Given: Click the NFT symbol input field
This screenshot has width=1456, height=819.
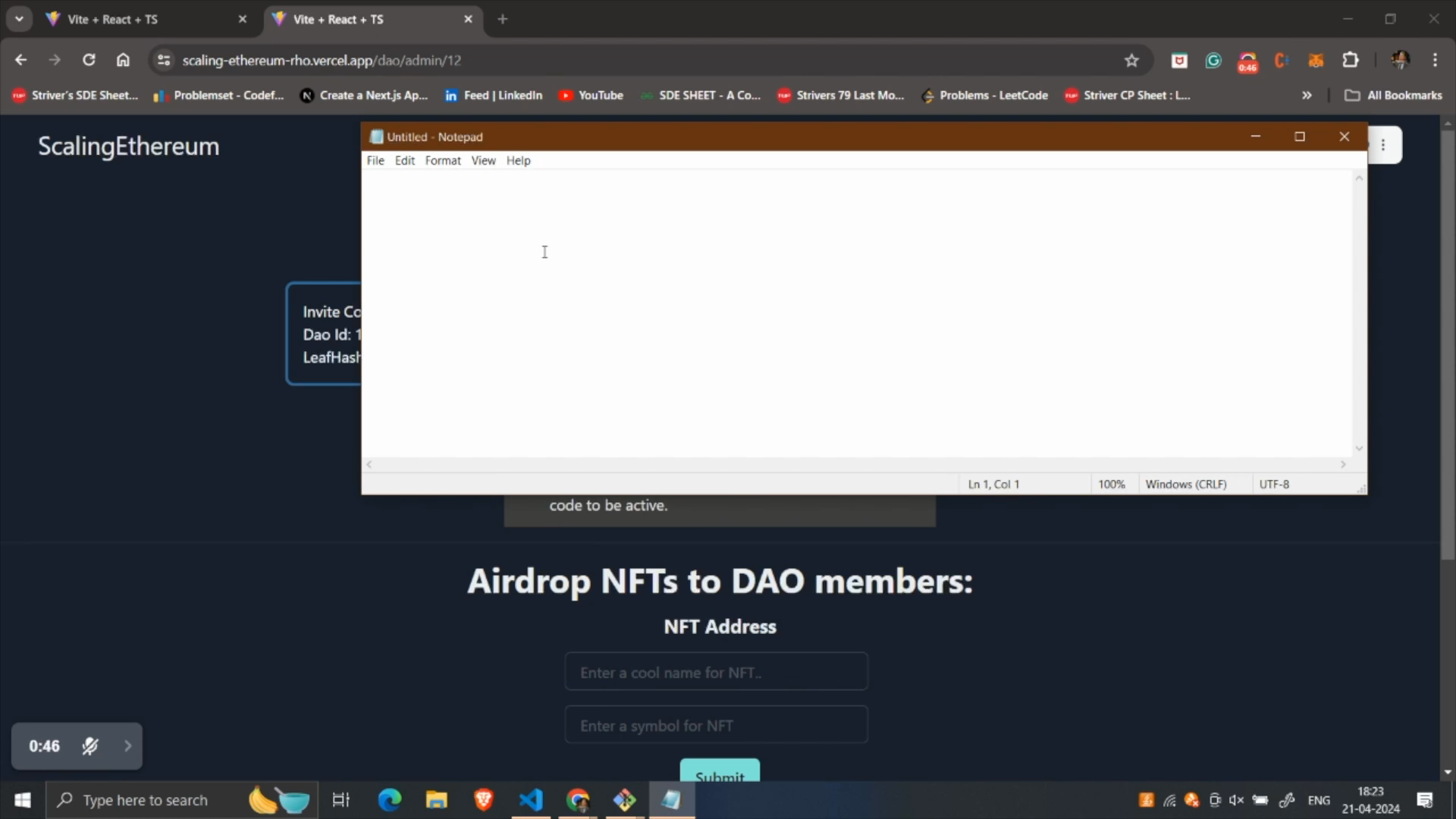Looking at the screenshot, I should [x=716, y=725].
